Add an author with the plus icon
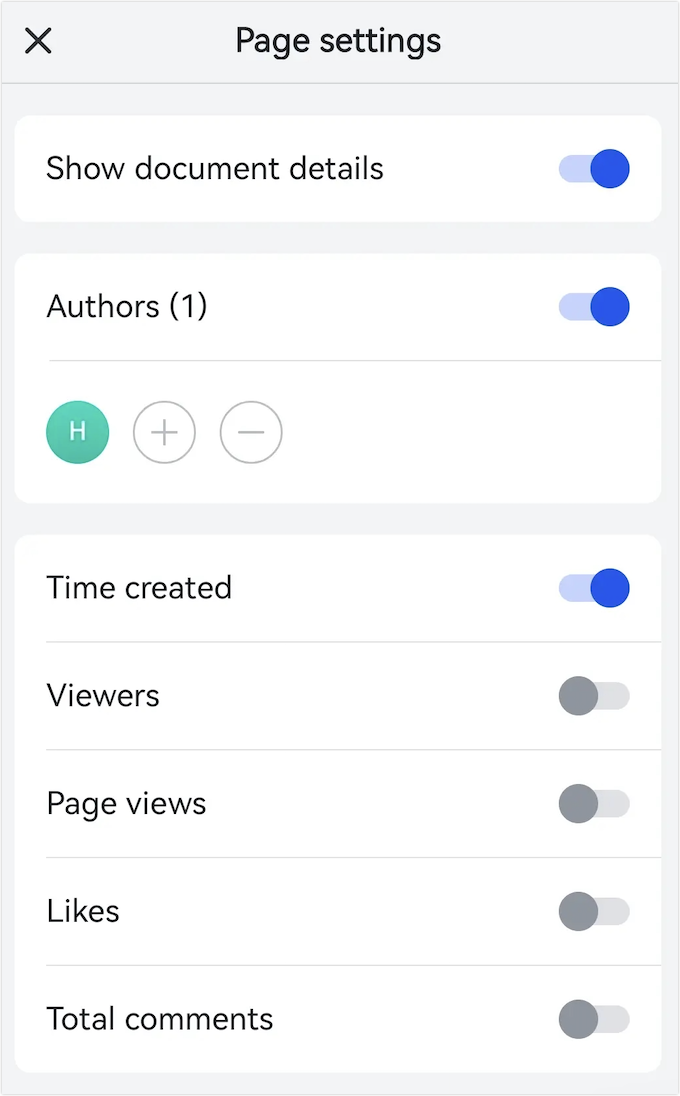680x1096 pixels. click(164, 432)
